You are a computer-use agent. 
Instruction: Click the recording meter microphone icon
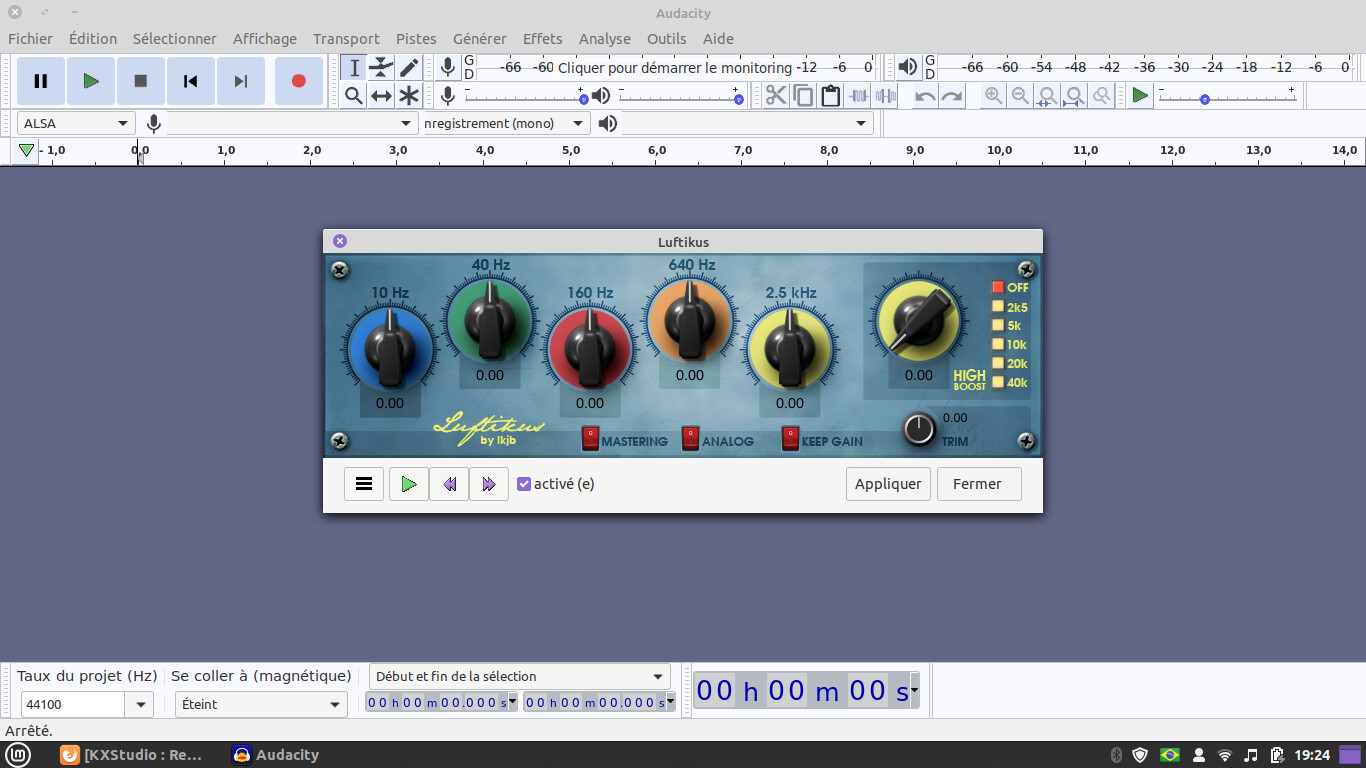448,67
